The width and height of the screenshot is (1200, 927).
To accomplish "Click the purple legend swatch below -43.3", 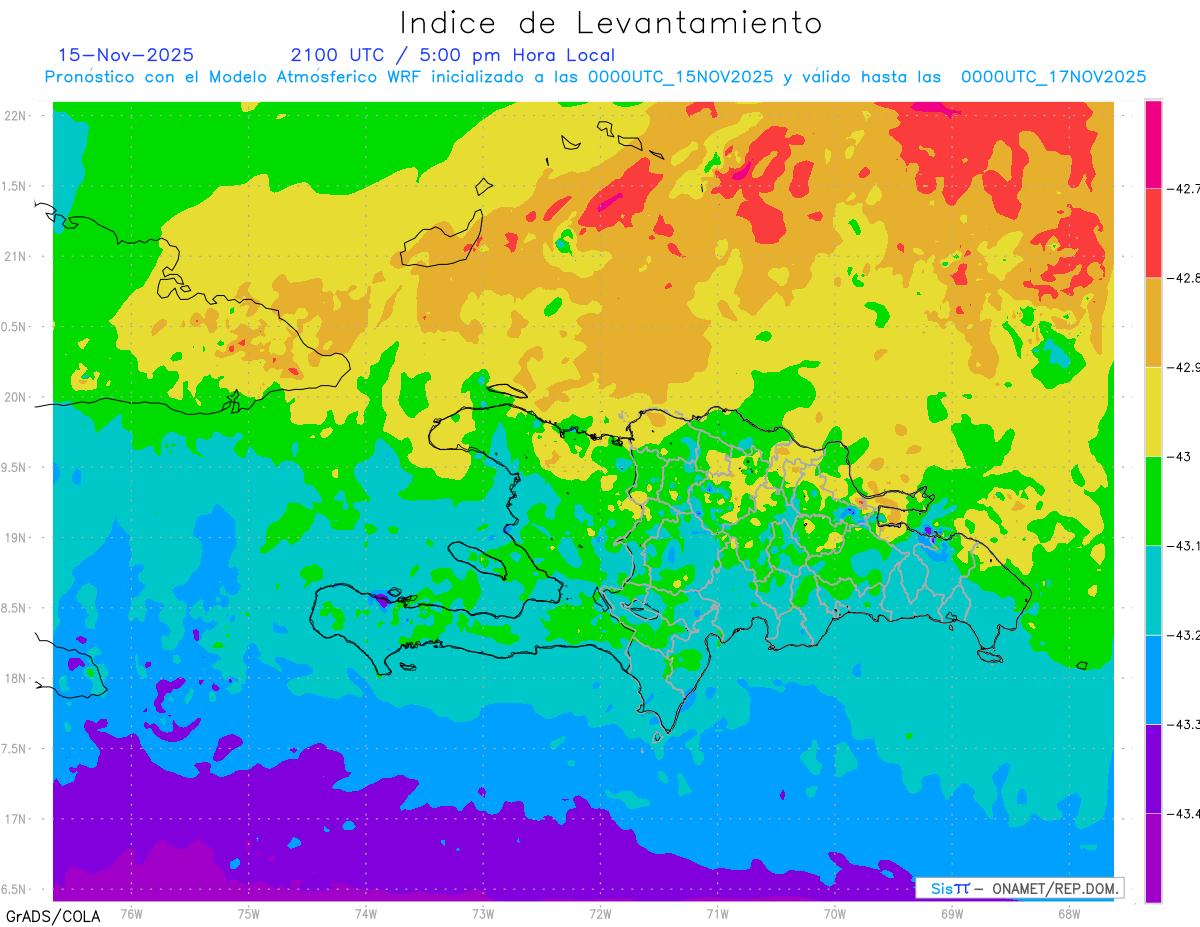I will point(1153,768).
